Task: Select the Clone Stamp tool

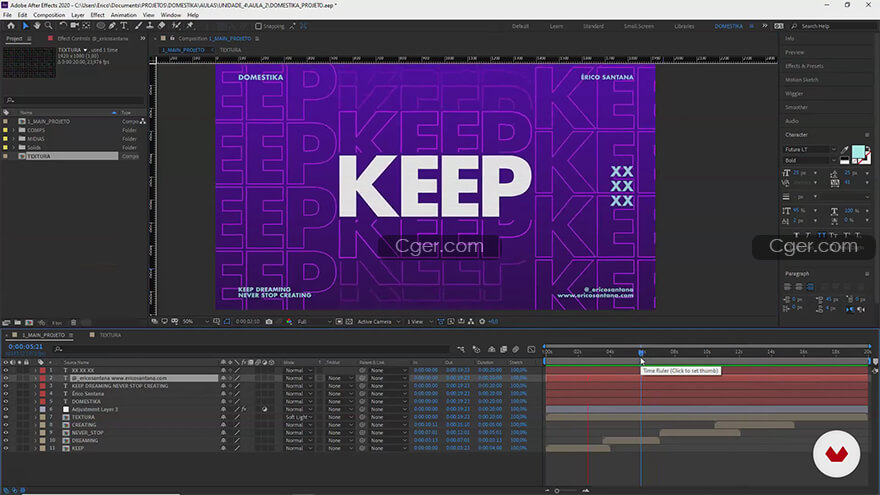Action: point(150,26)
